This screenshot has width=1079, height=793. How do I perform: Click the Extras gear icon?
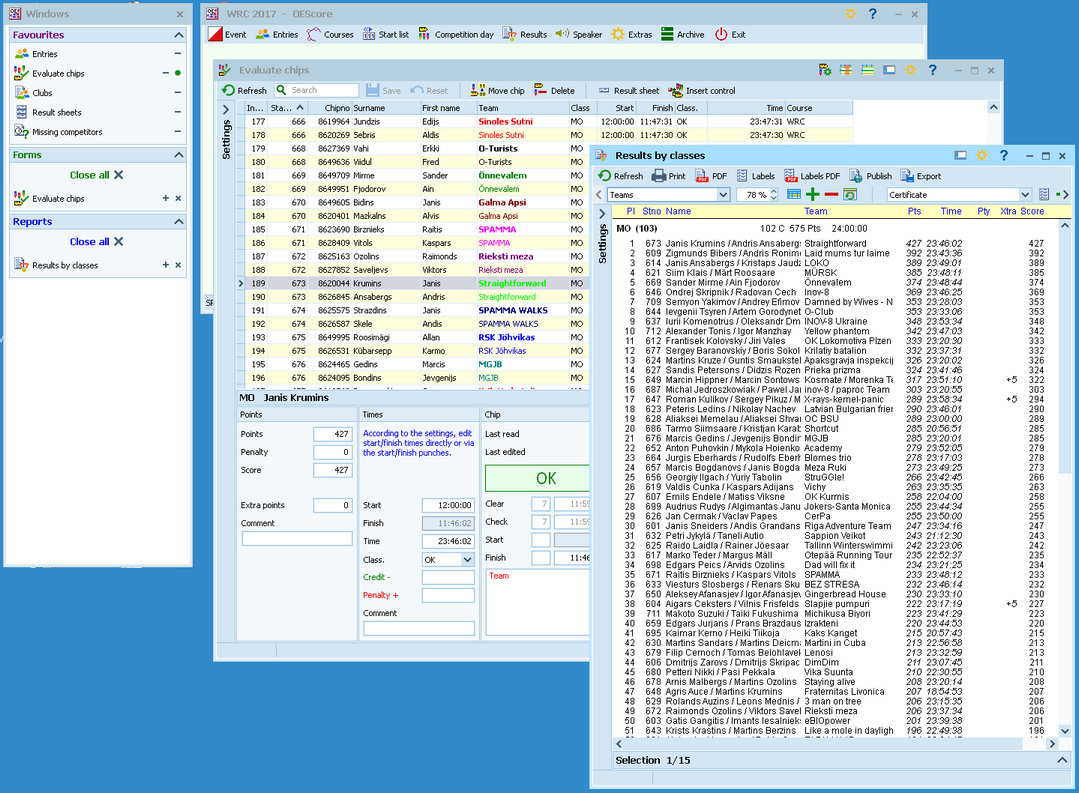pos(618,34)
